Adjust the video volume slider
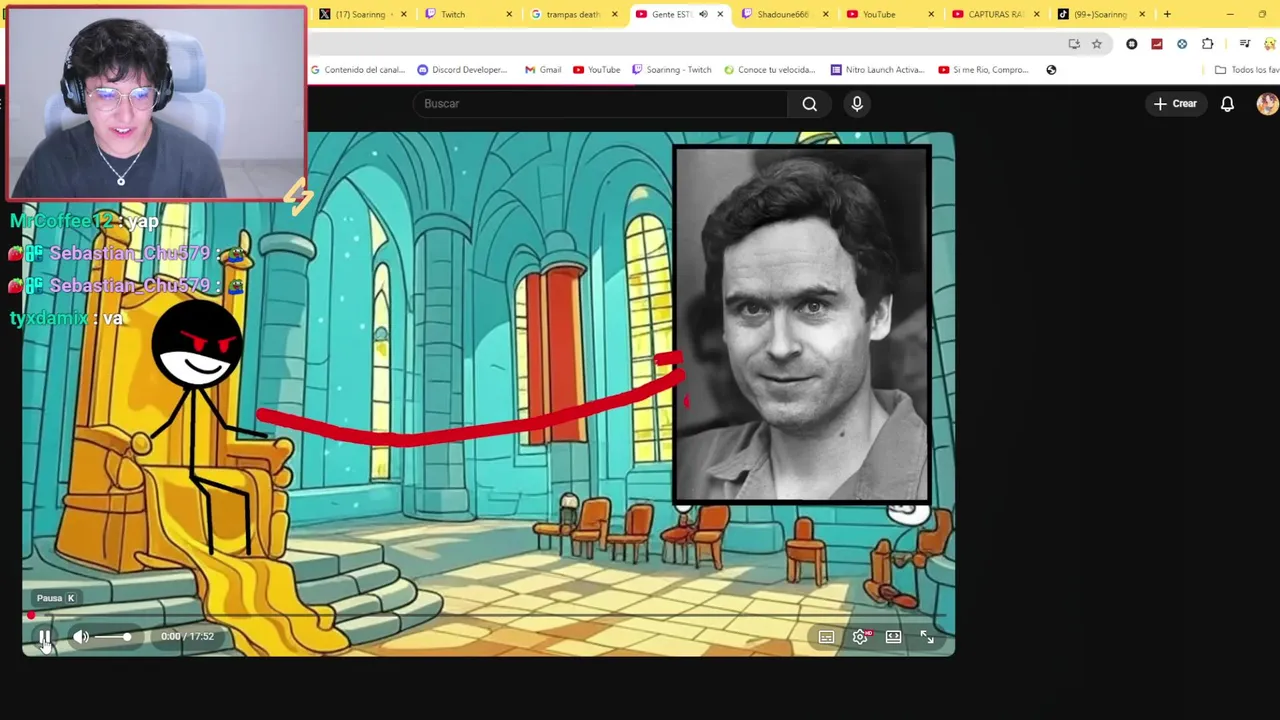 pyautogui.click(x=113, y=637)
